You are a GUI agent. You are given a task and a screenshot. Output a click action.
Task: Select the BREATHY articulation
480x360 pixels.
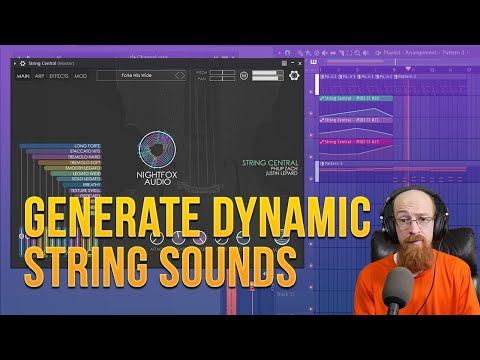pyautogui.click(x=82, y=184)
